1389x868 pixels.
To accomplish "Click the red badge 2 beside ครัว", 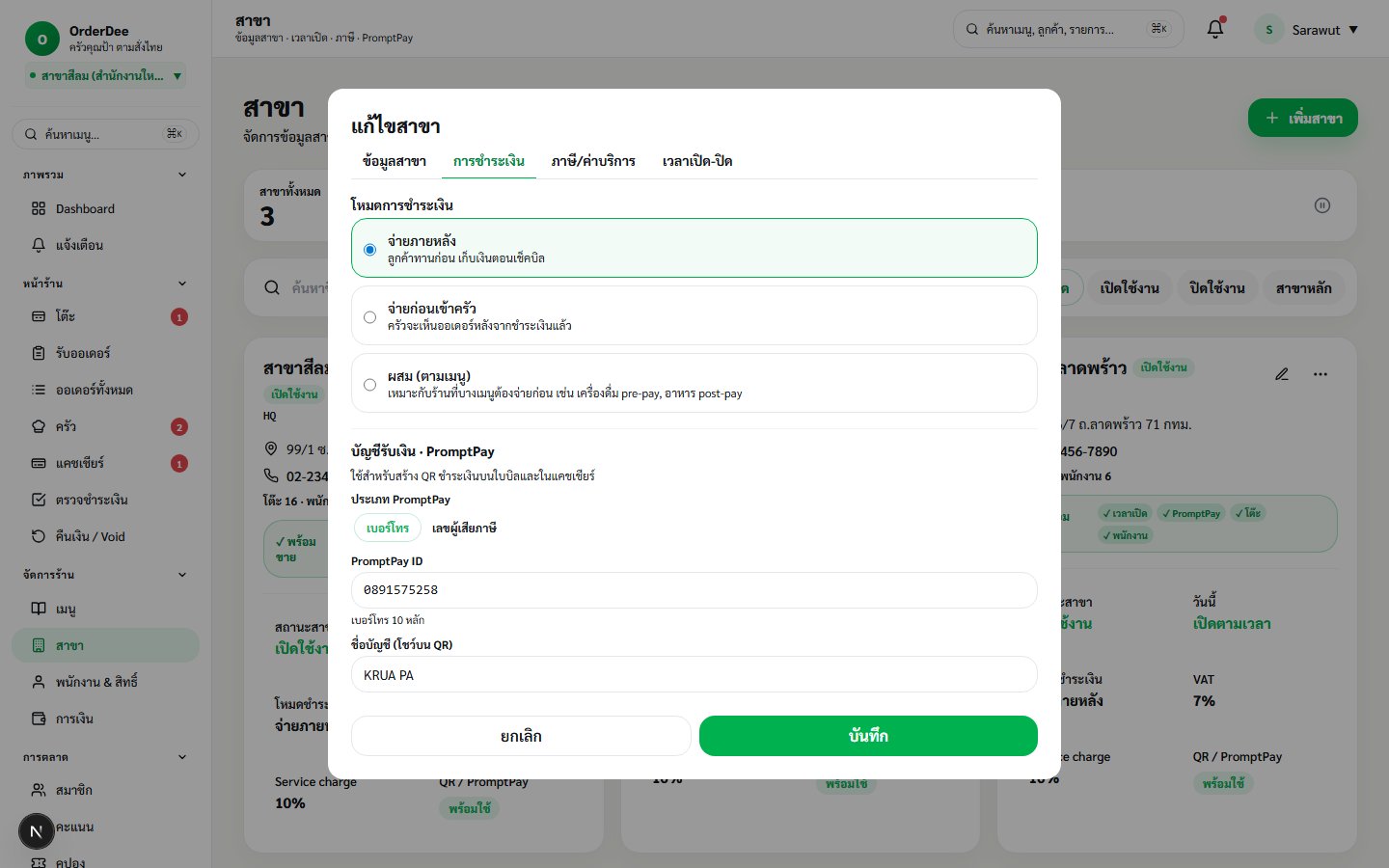I will tap(179, 426).
